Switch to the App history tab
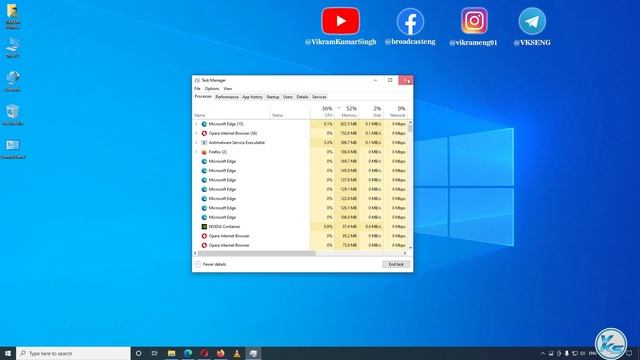This screenshot has height=360, width=640. point(252,97)
